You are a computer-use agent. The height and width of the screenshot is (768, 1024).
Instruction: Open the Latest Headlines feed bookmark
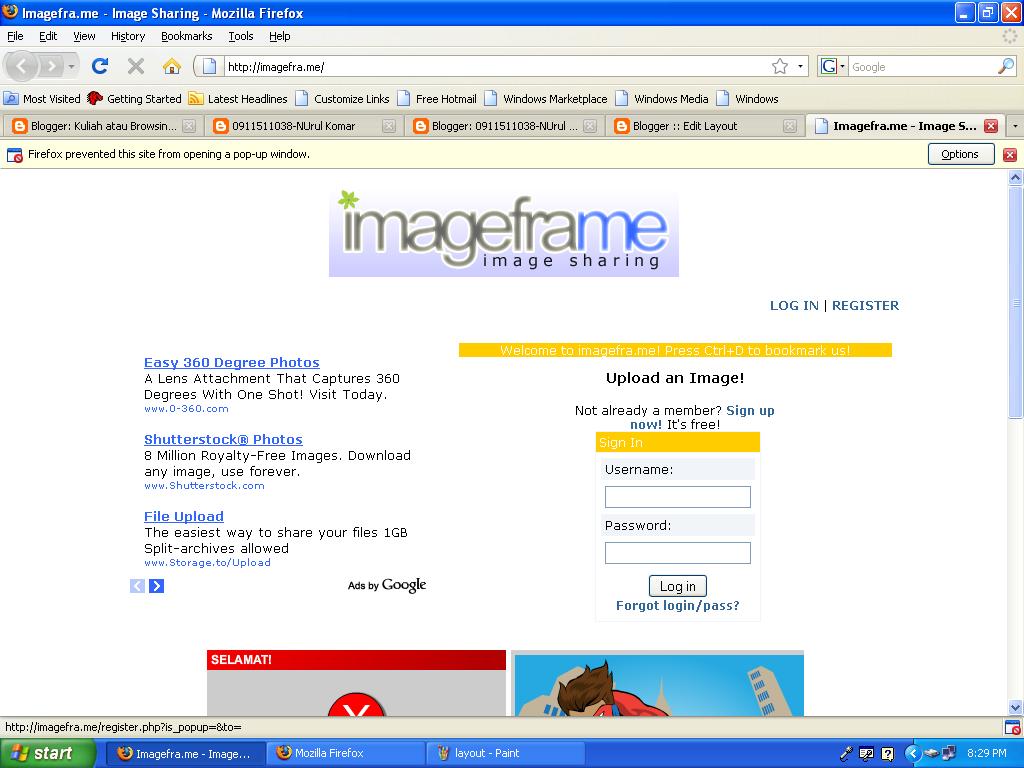pos(238,99)
